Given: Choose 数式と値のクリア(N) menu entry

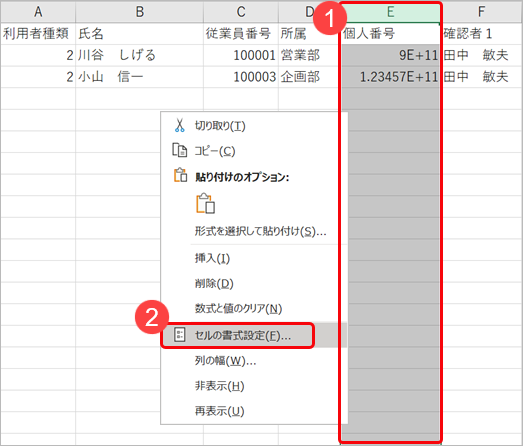Looking at the screenshot, I should [x=254, y=309].
